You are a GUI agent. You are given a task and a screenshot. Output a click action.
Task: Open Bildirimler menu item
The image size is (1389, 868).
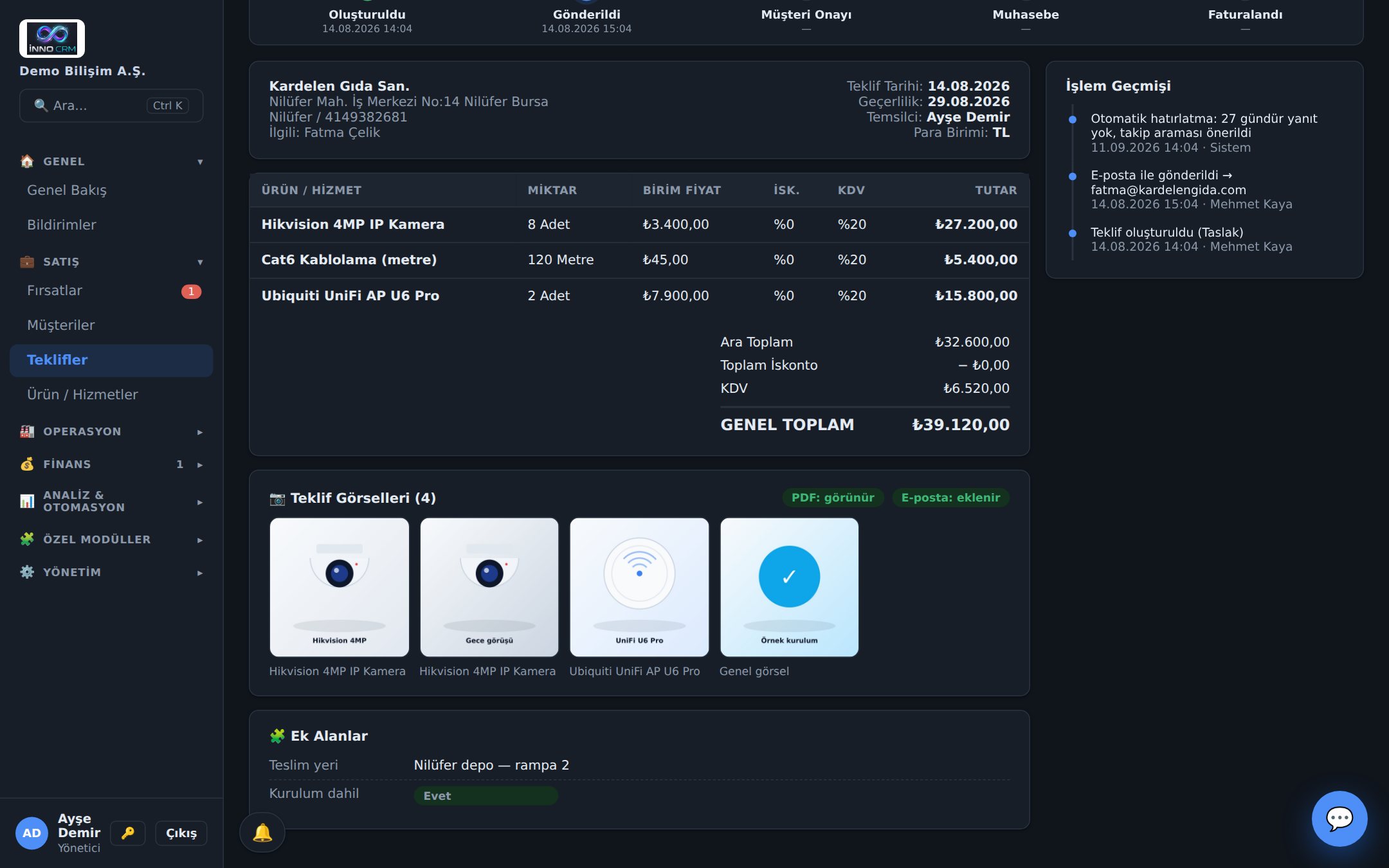[x=111, y=225]
